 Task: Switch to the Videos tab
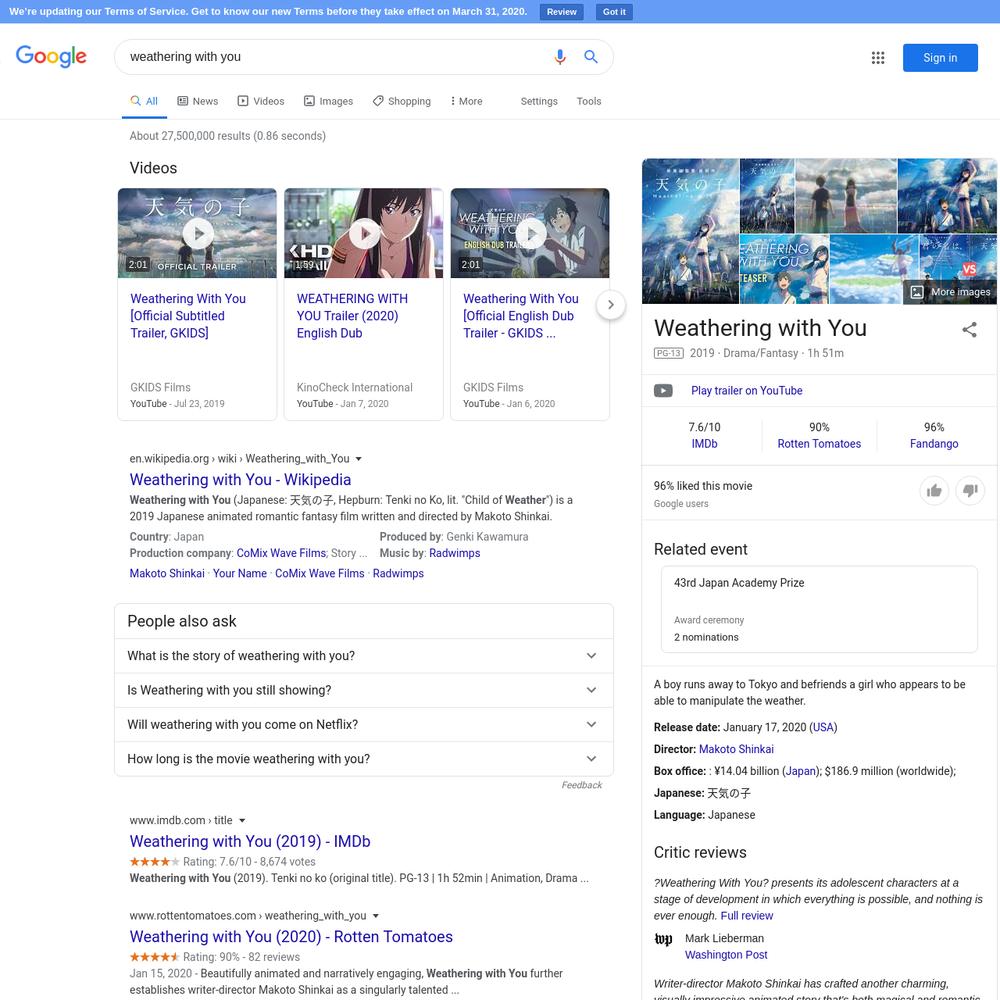pos(261,101)
